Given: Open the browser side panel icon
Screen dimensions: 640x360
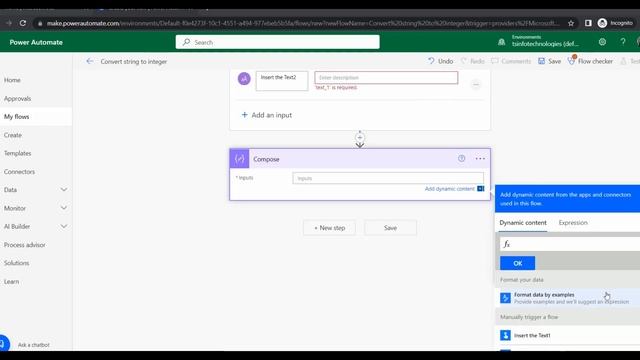Looking at the screenshot, I should coord(588,23).
